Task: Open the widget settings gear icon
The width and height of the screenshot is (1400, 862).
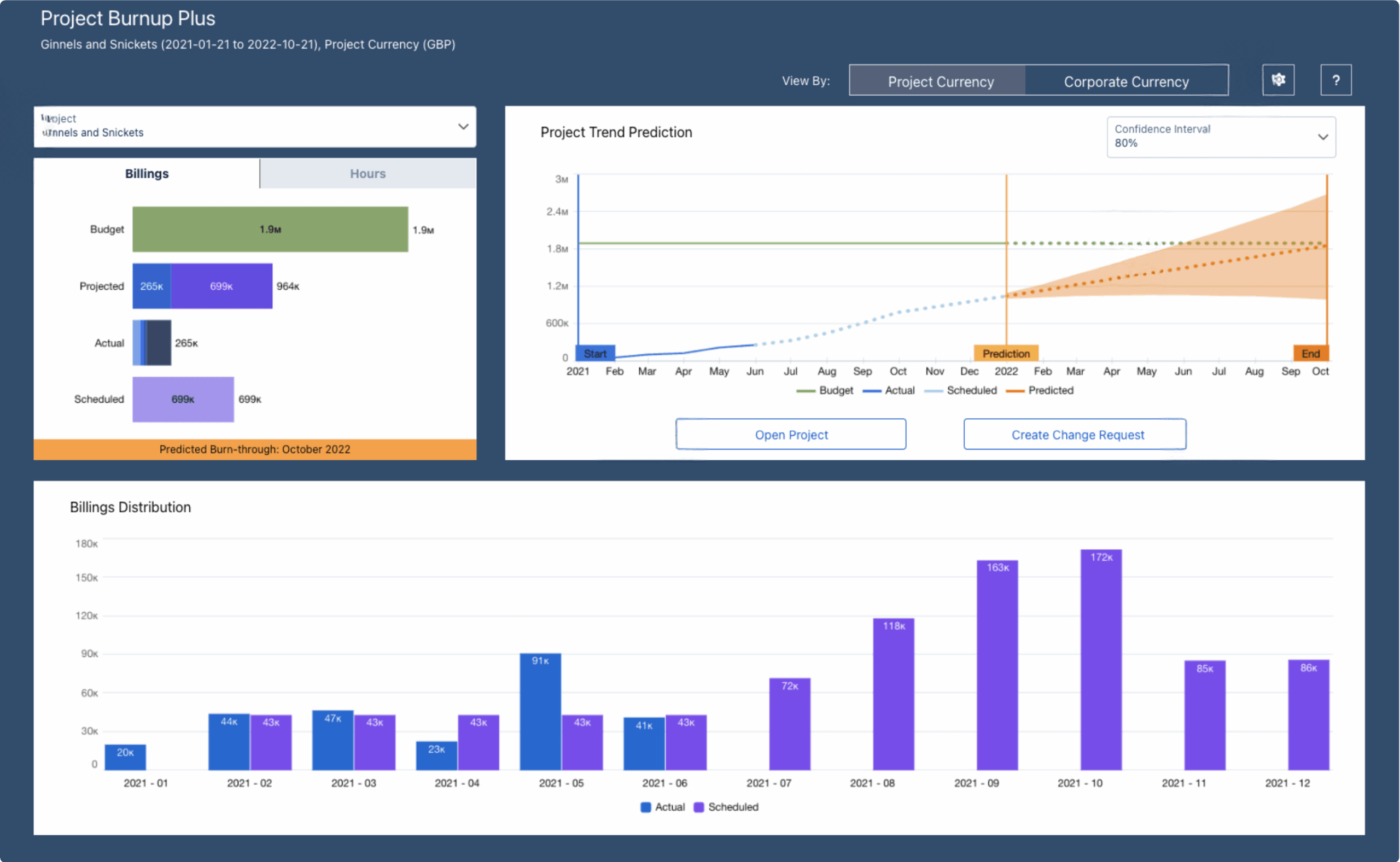Action: click(1279, 80)
